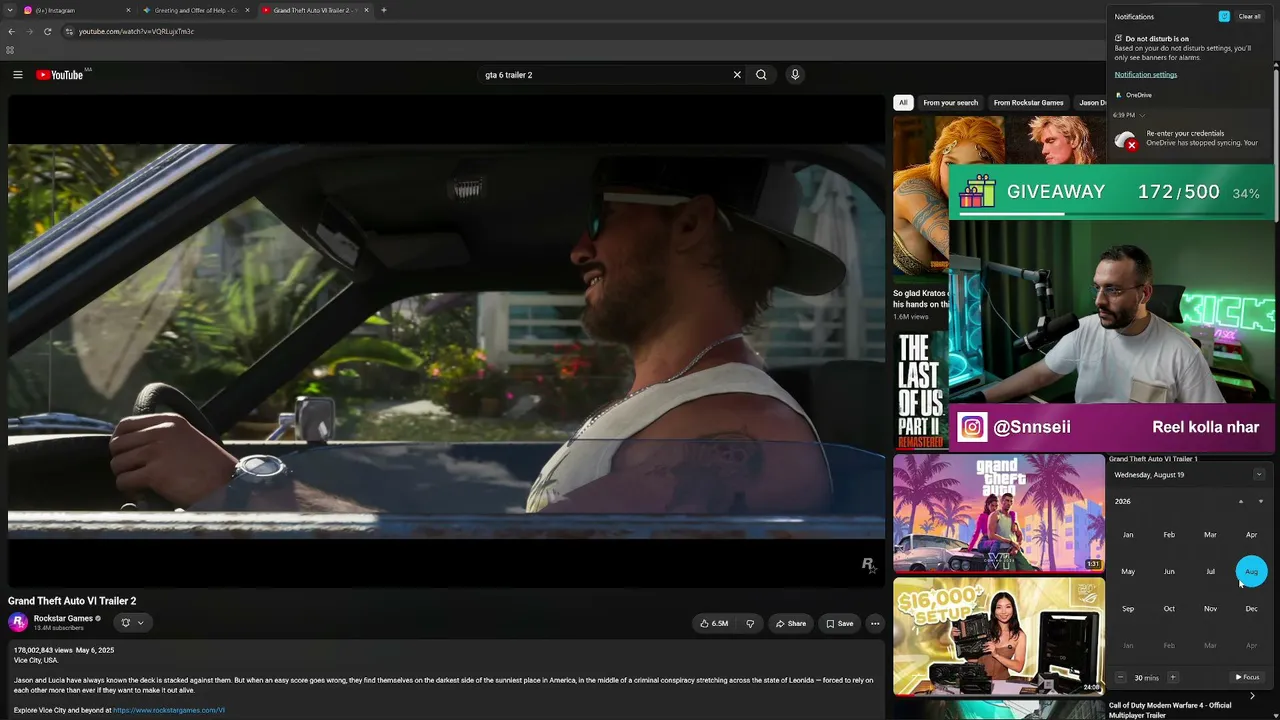Select the From Rockstar Games chip
The width and height of the screenshot is (1280, 720).
point(1028,102)
